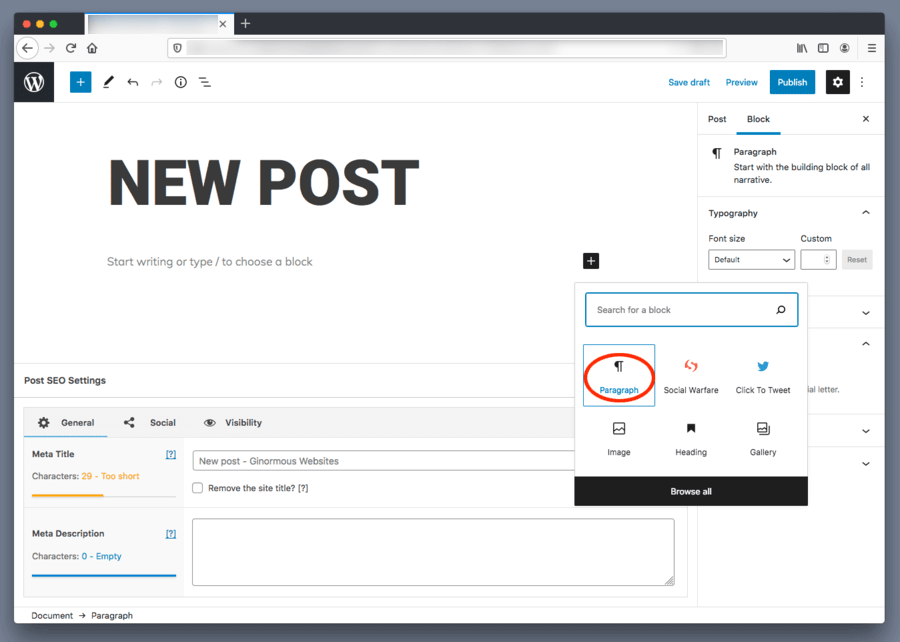Viewport: 900px width, 642px height.
Task: Click the NEW POST title
Action: pos(264,182)
